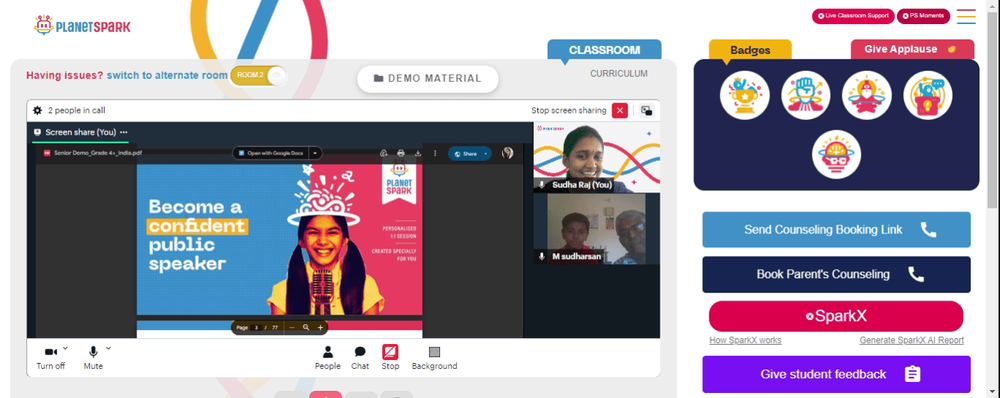Click Give Applause button

tap(912, 49)
